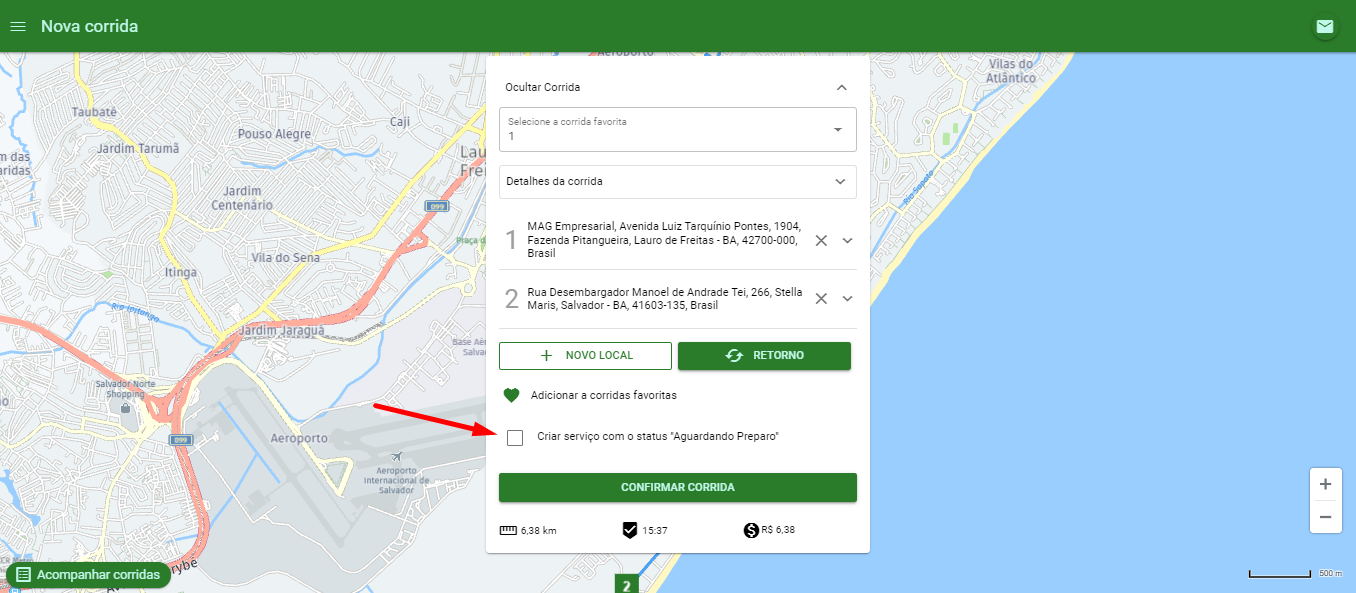The width and height of the screenshot is (1356, 593).
Task: Click the price dollar icon
Action: 751,530
